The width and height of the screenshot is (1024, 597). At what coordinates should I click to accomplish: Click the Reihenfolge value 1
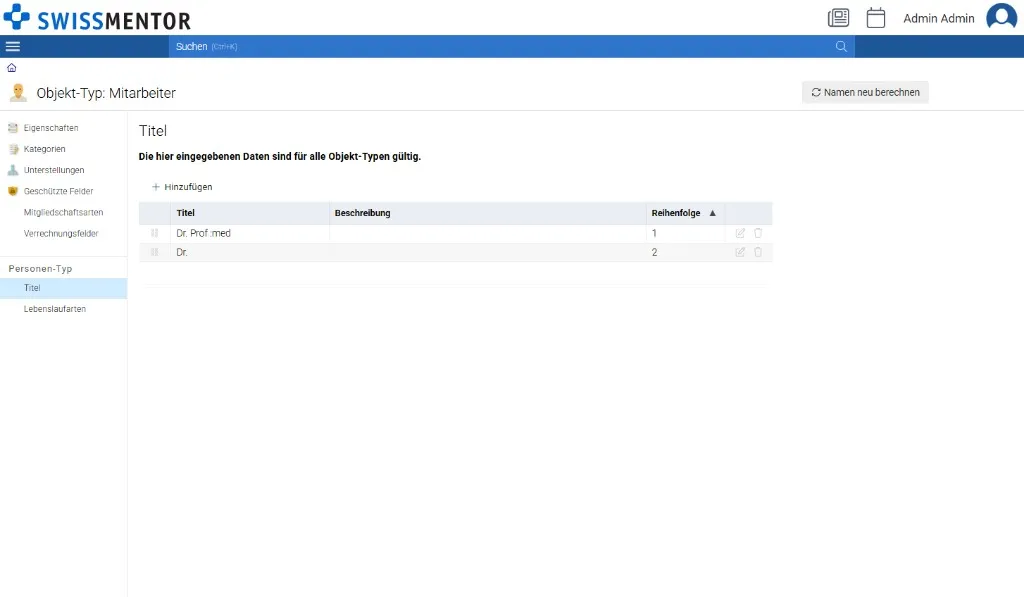click(654, 233)
